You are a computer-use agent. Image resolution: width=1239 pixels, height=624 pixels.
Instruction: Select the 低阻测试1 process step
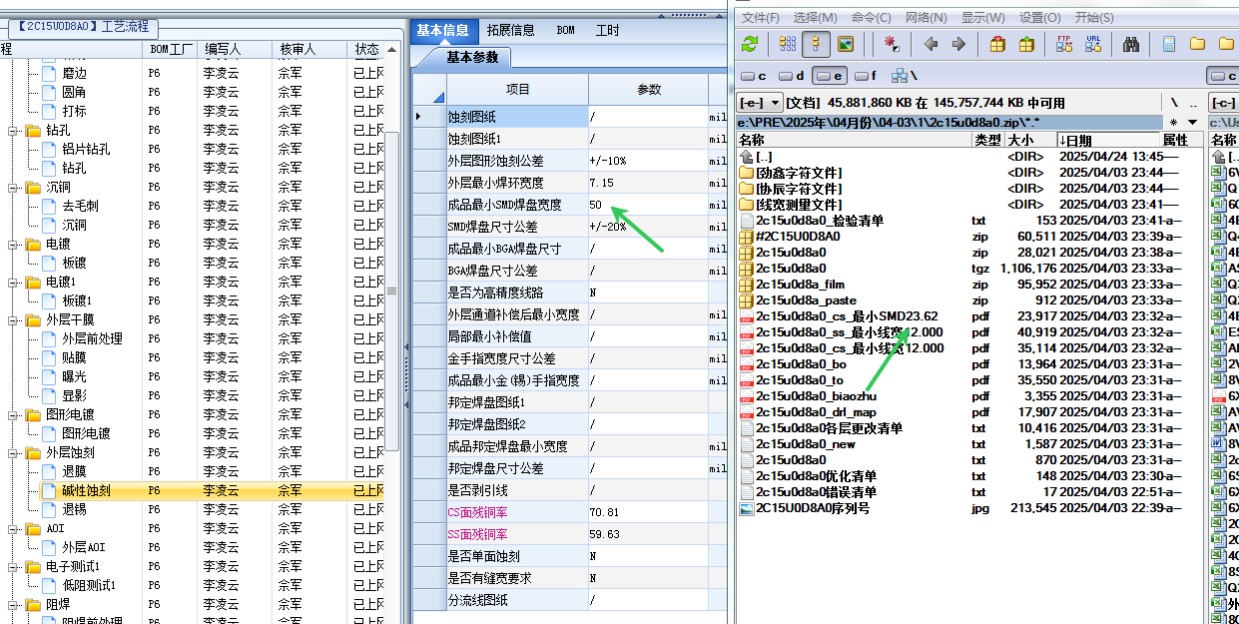(x=89, y=586)
